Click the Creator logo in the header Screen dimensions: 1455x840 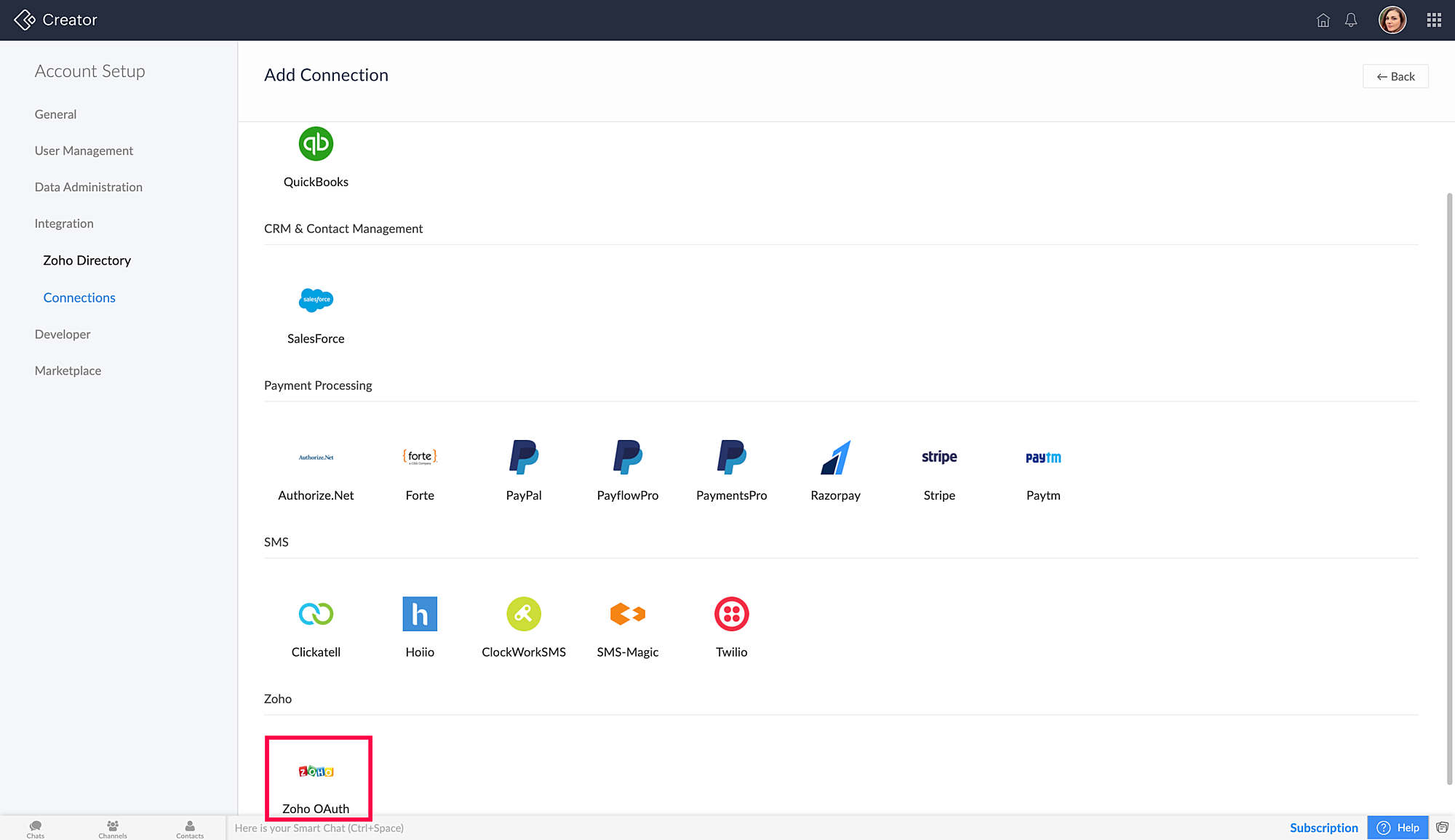(55, 20)
